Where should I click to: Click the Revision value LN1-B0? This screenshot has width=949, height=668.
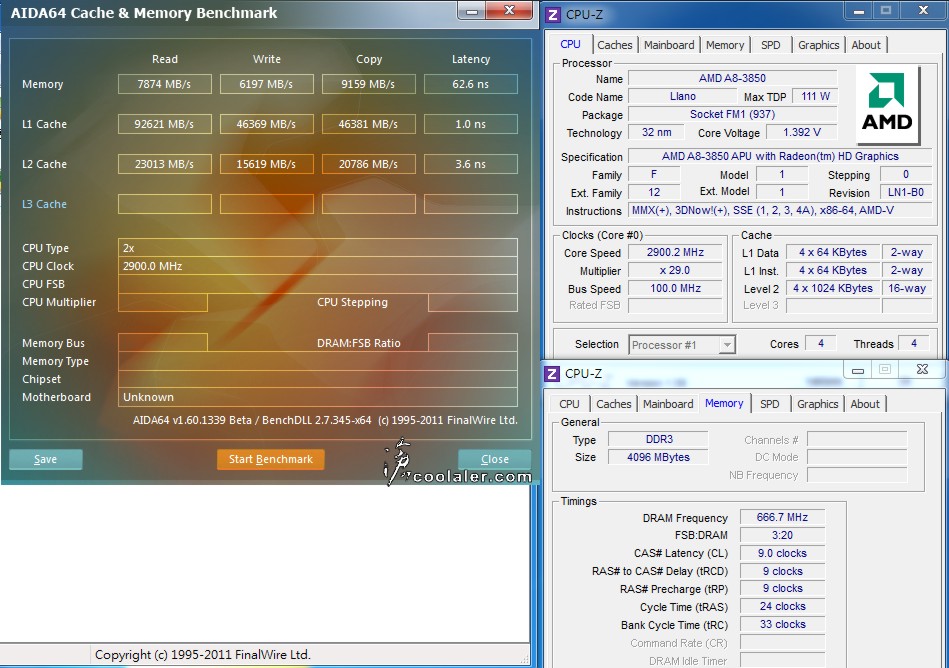(905, 192)
